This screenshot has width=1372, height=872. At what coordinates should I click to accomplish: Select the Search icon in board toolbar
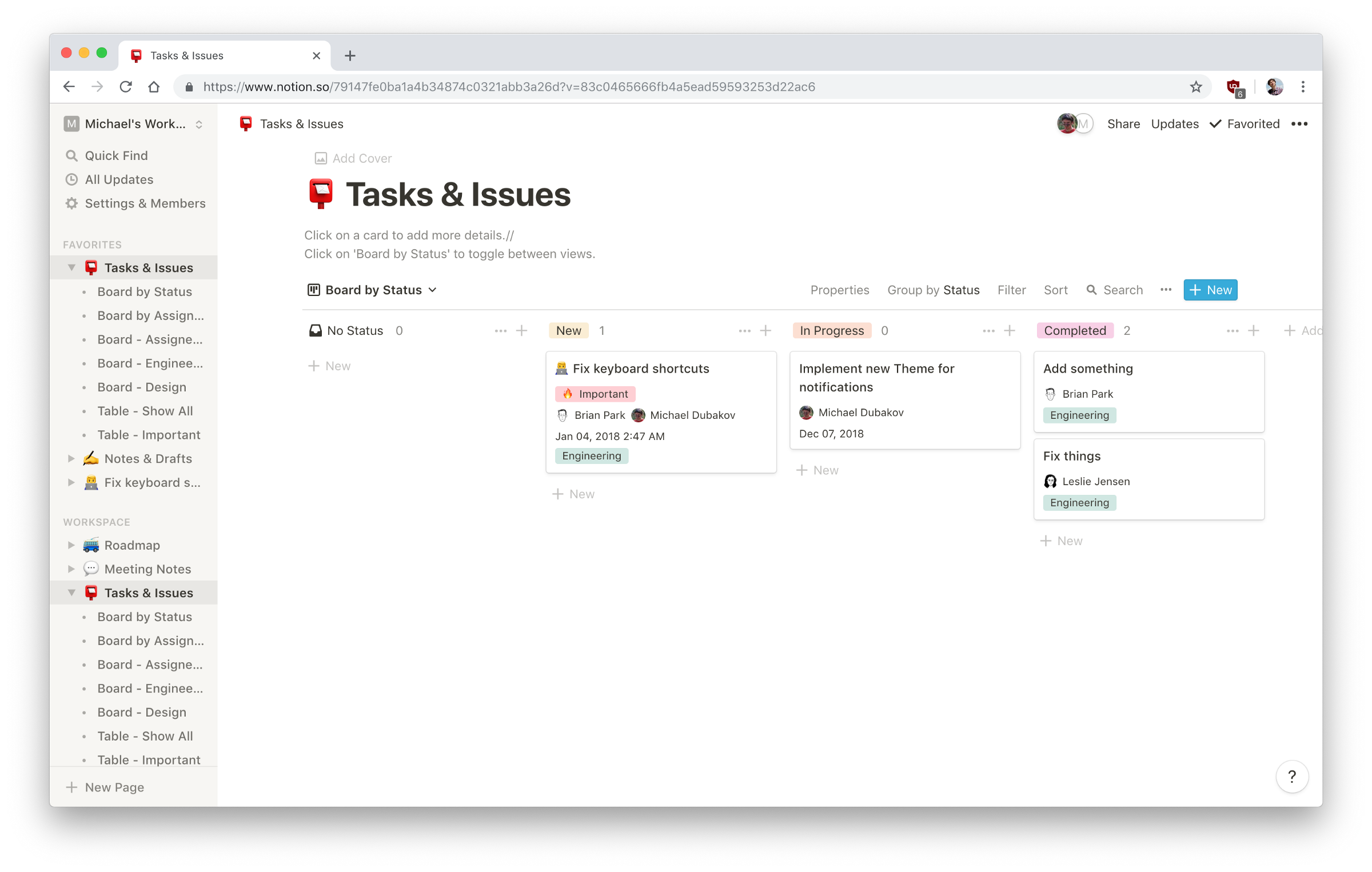pos(1091,290)
